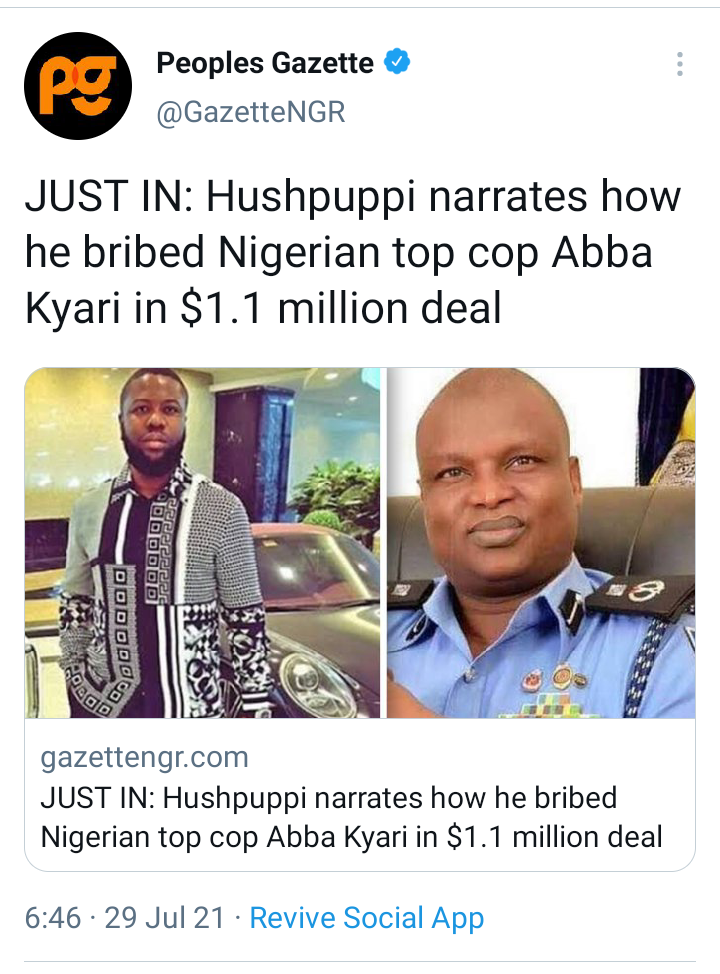Open the tweet's three-dot overflow menu

click(680, 64)
